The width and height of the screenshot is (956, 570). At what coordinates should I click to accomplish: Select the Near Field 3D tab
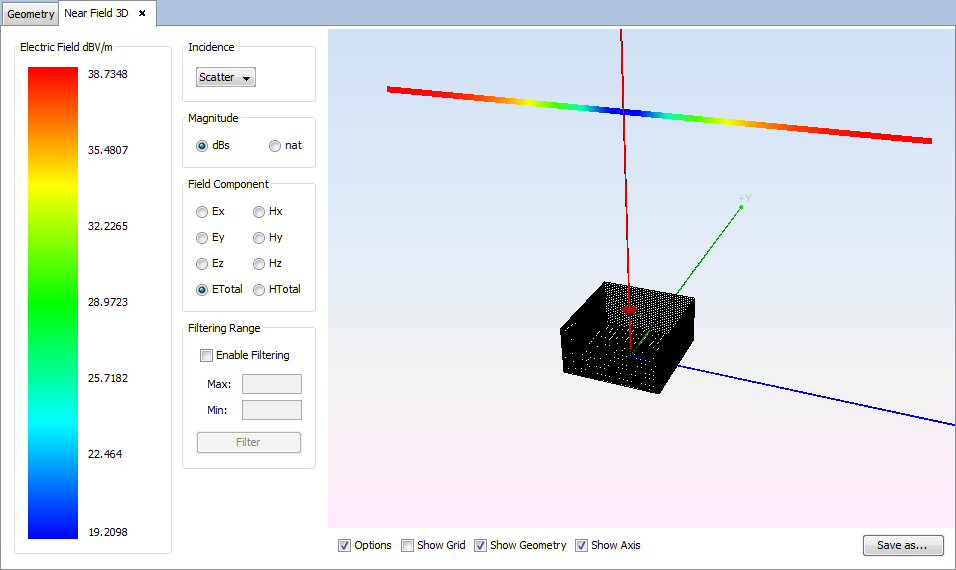[98, 13]
